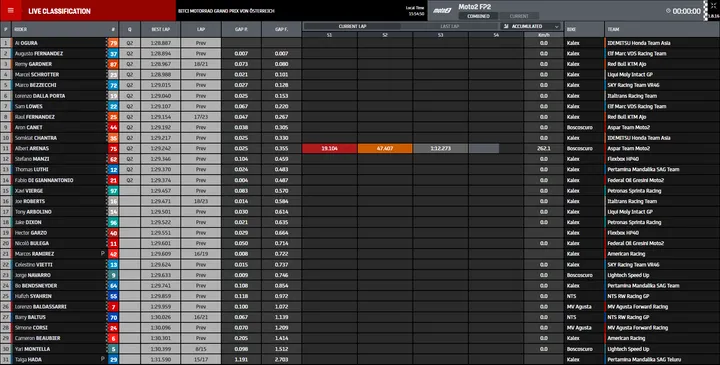Image resolution: width=720 pixels, height=365 pixels.
Task: Click the orange 47.407 sector 2 cell
Action: point(385,149)
